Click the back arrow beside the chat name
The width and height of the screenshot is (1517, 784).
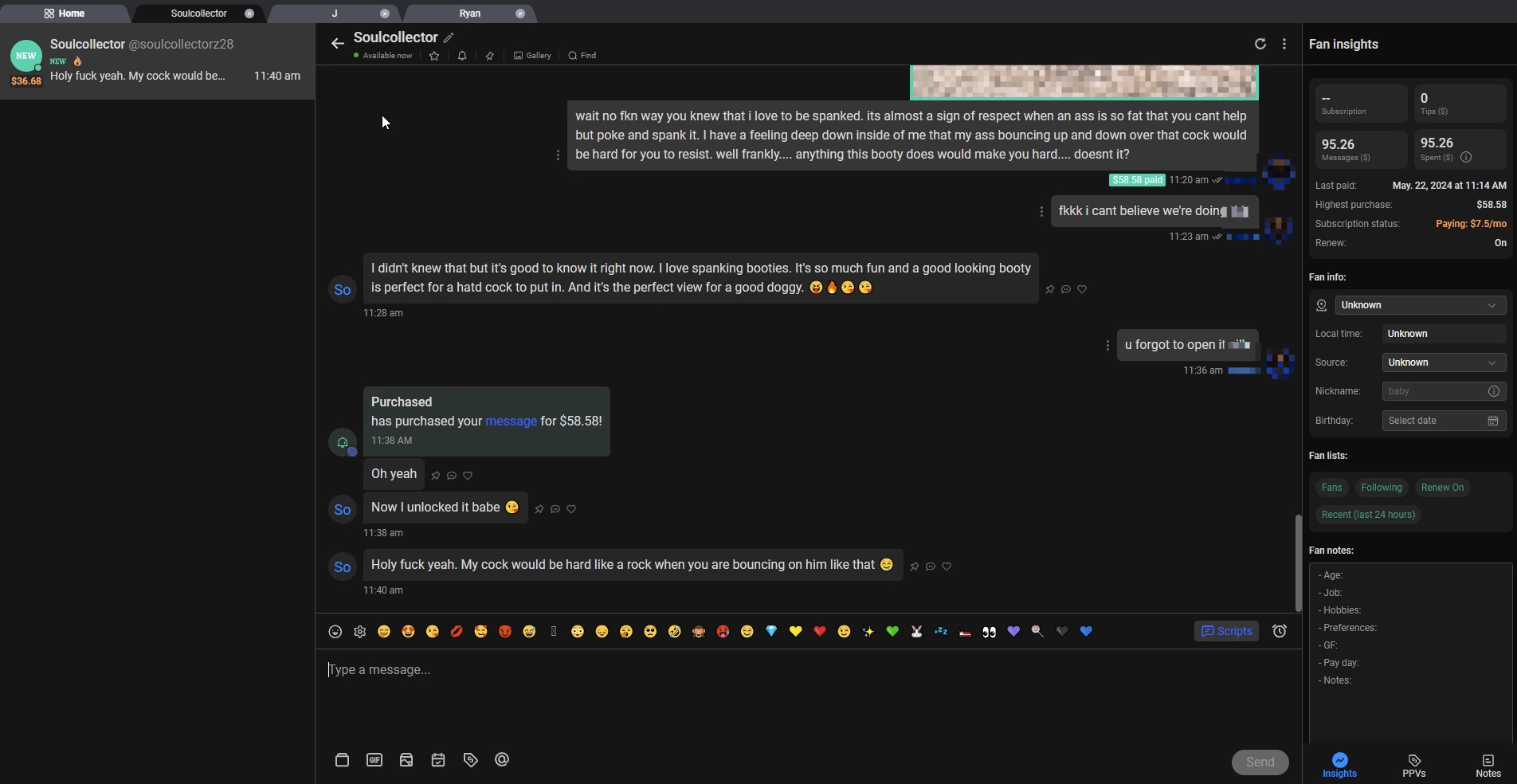pyautogui.click(x=338, y=44)
